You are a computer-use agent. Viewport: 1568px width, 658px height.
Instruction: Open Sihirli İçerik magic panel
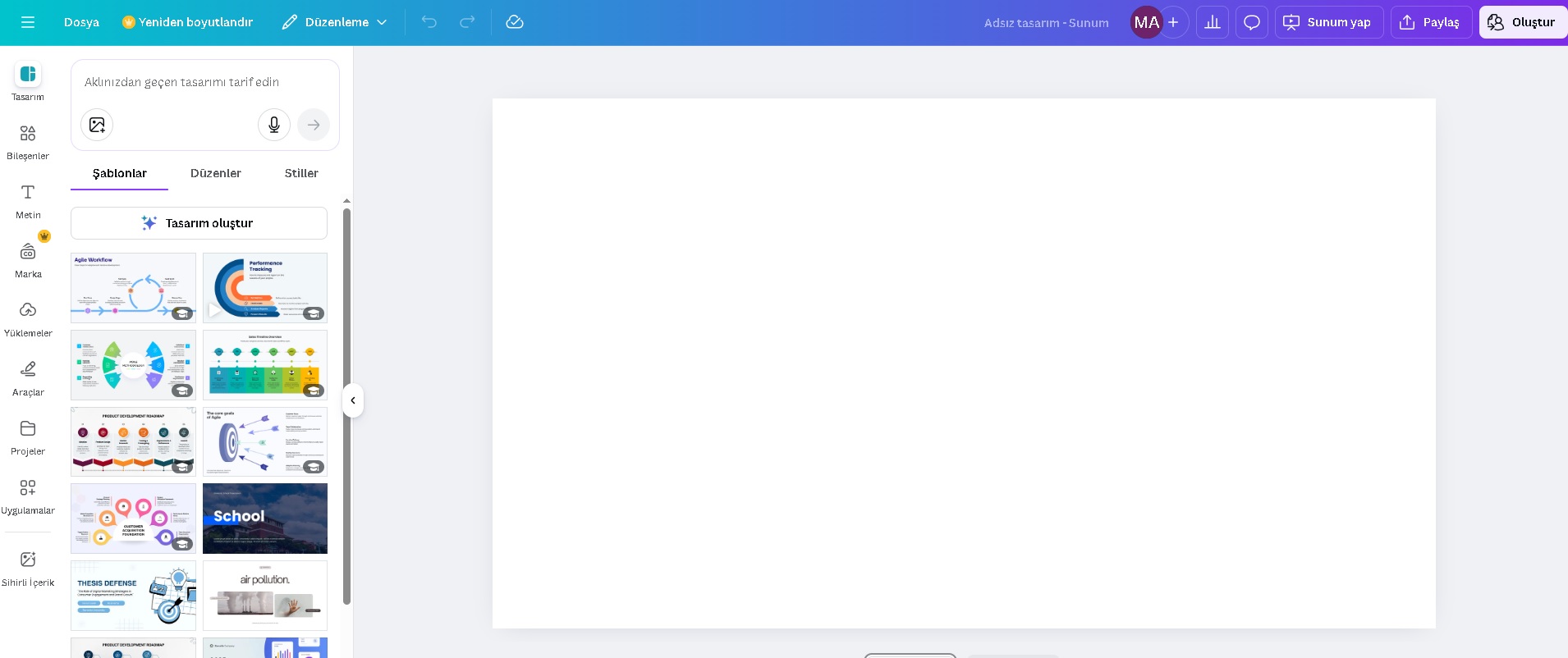point(28,569)
